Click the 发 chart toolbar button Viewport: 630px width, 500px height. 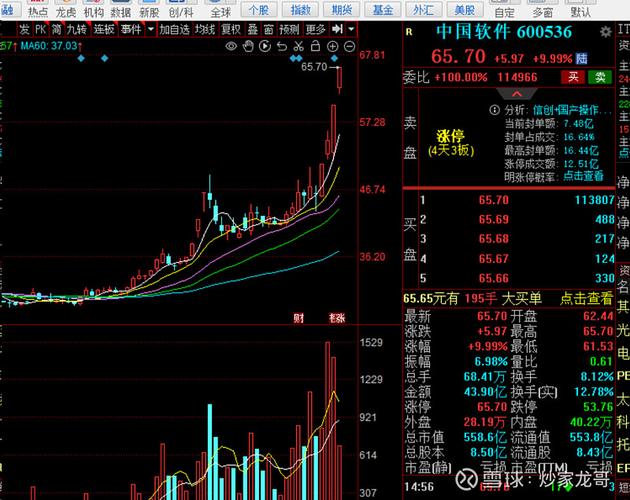tap(24, 29)
